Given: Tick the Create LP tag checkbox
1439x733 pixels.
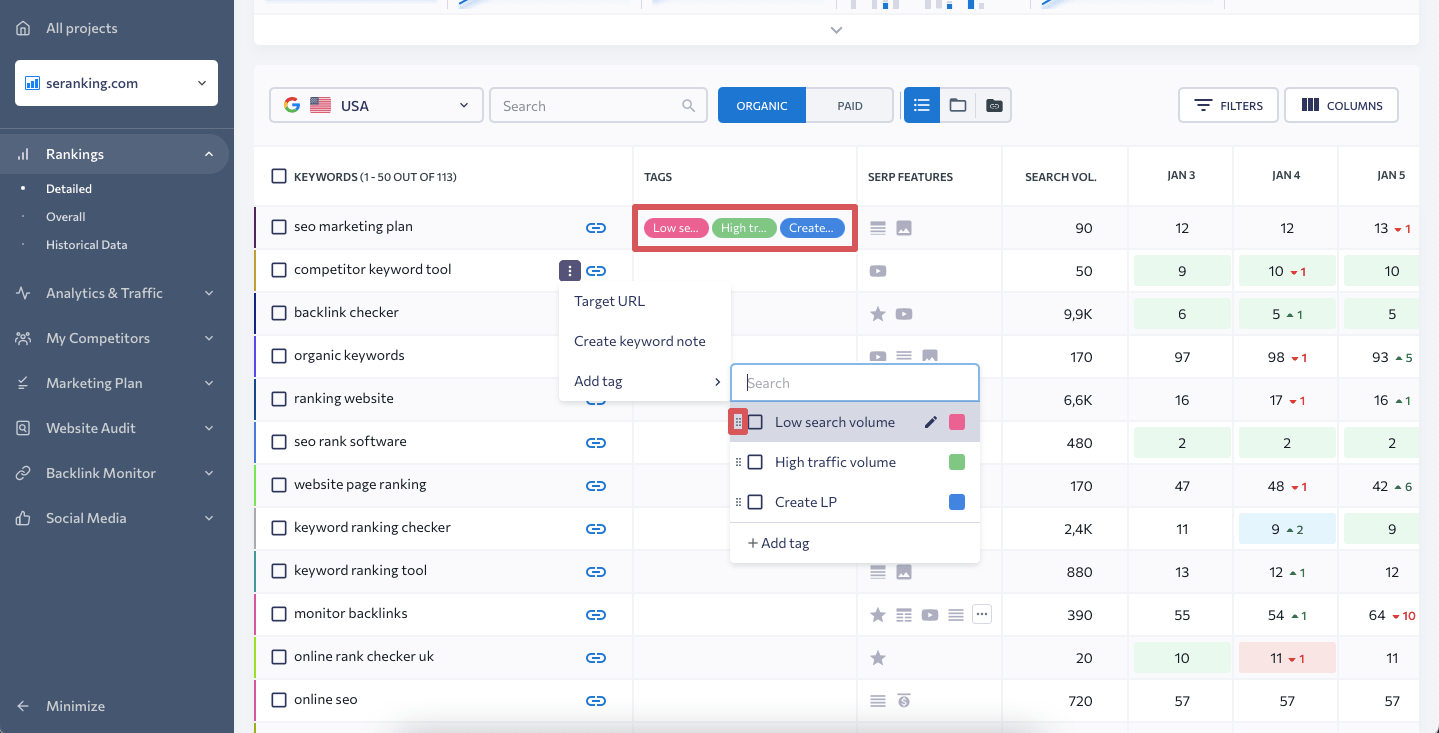Looking at the screenshot, I should [756, 502].
